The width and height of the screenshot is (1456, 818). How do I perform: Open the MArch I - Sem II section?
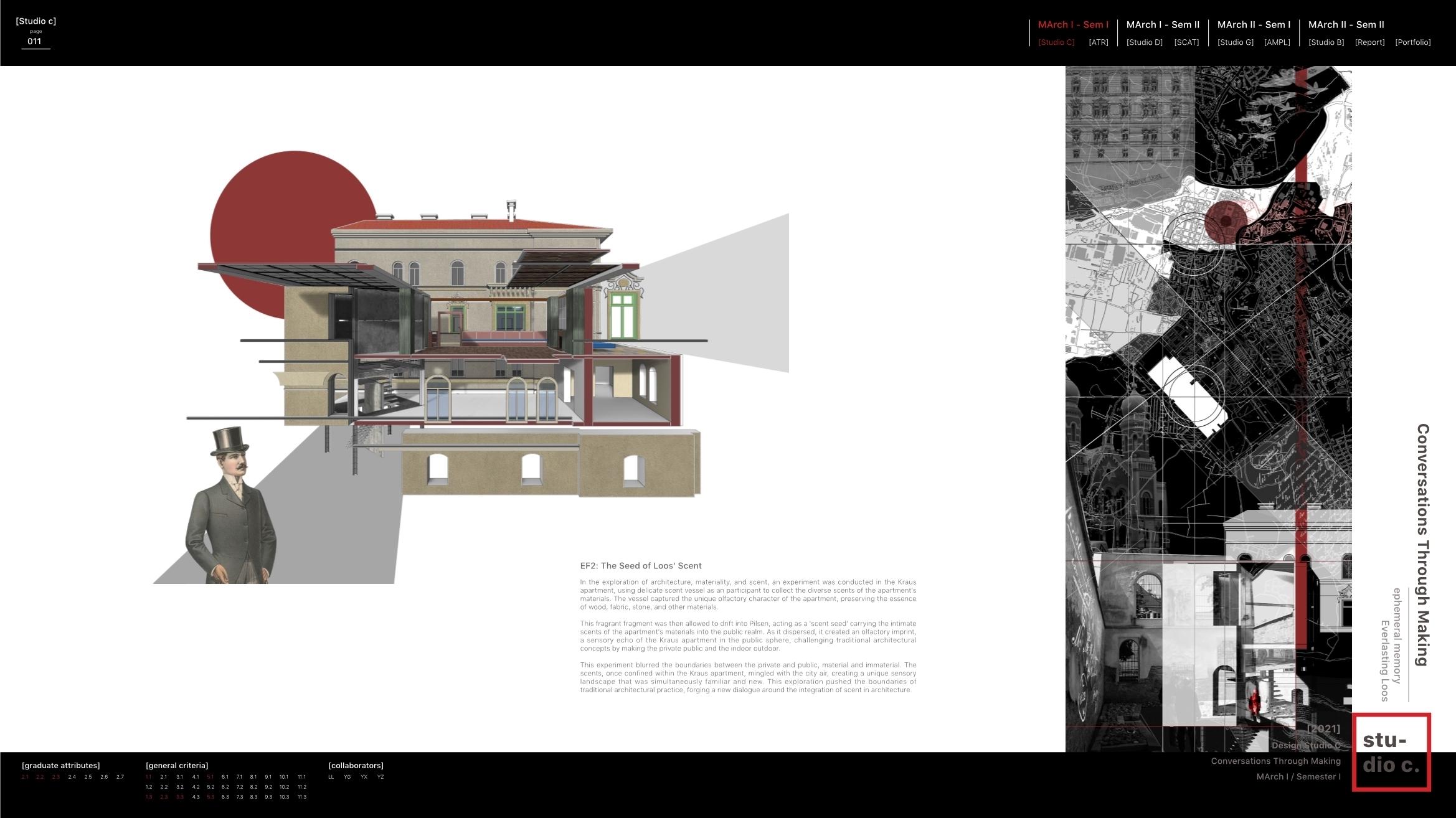point(1163,25)
